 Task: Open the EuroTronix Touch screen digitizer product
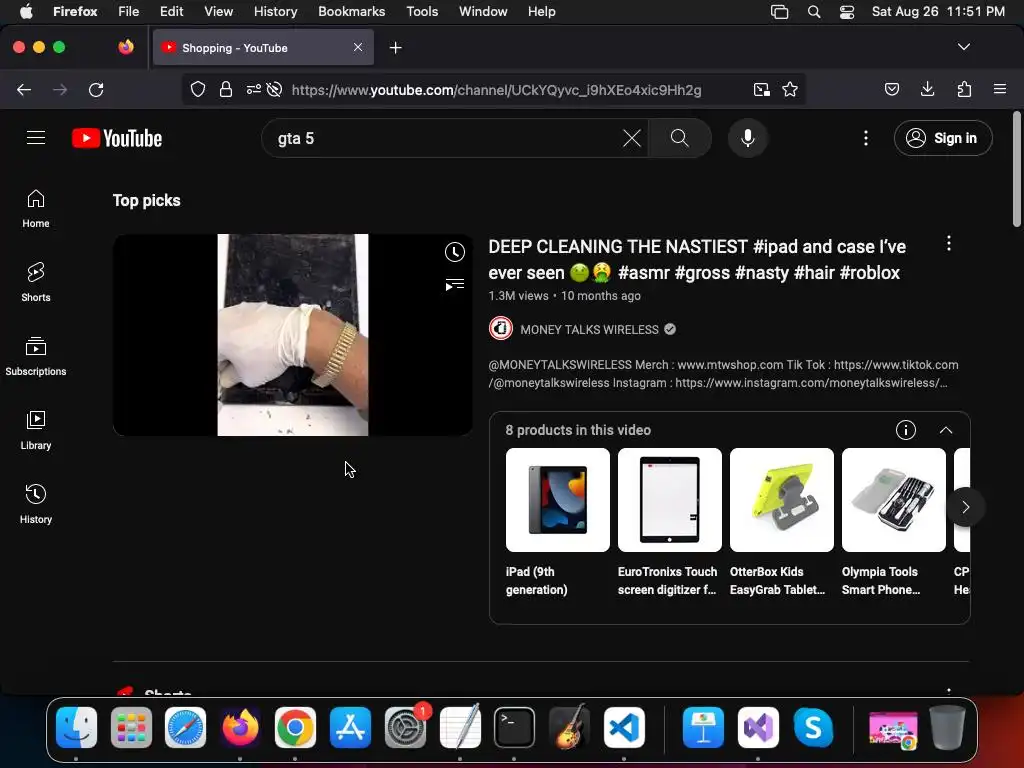click(x=669, y=522)
